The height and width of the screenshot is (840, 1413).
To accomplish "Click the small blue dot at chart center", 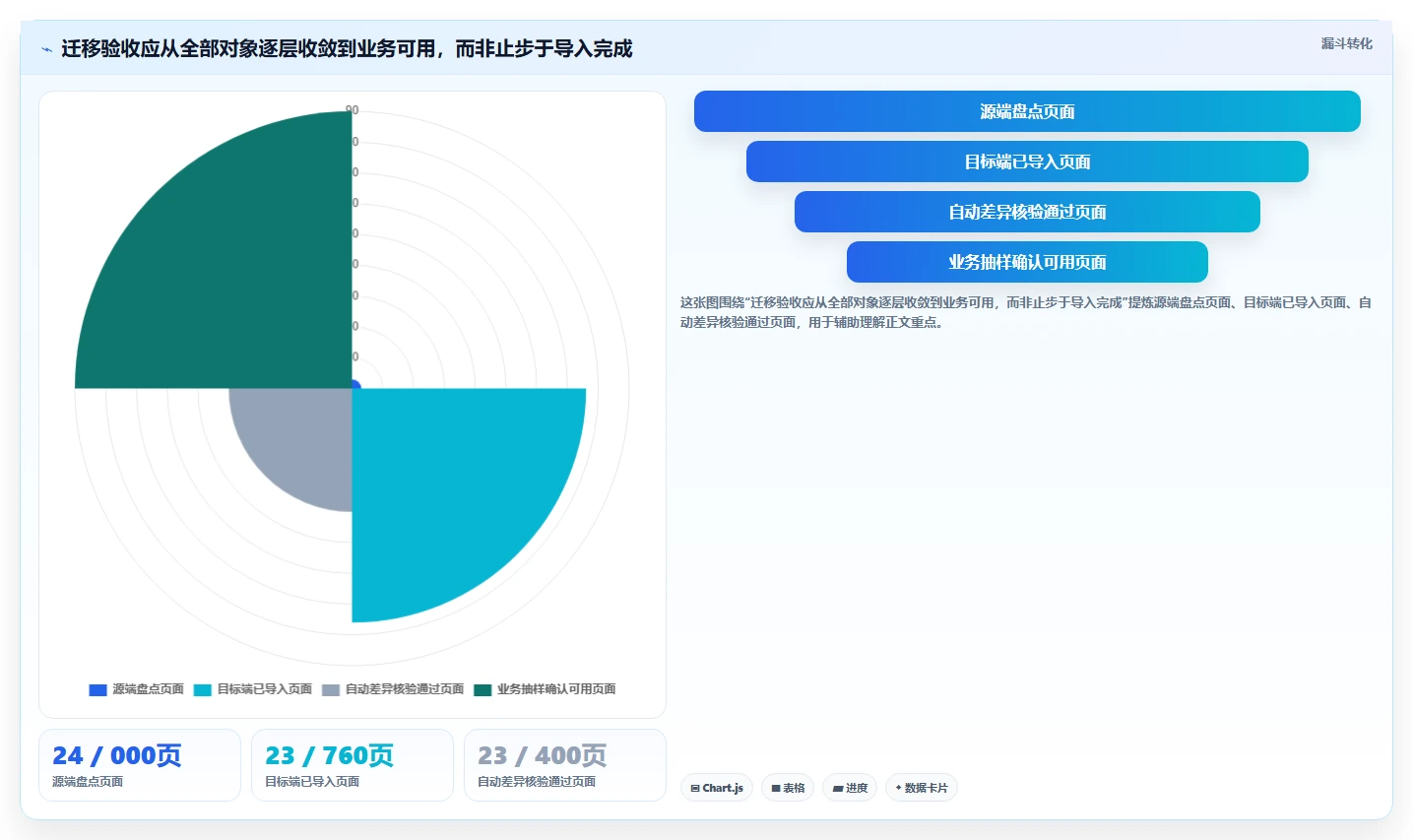I will click(x=355, y=385).
